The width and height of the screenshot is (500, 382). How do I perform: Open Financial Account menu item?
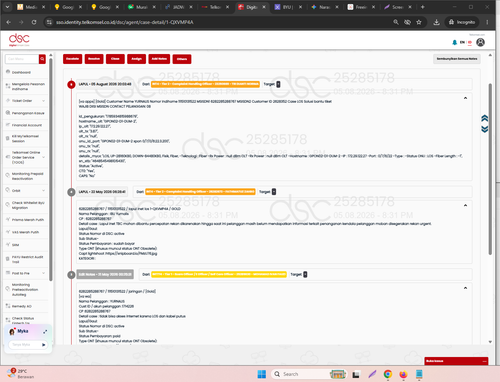24,125
